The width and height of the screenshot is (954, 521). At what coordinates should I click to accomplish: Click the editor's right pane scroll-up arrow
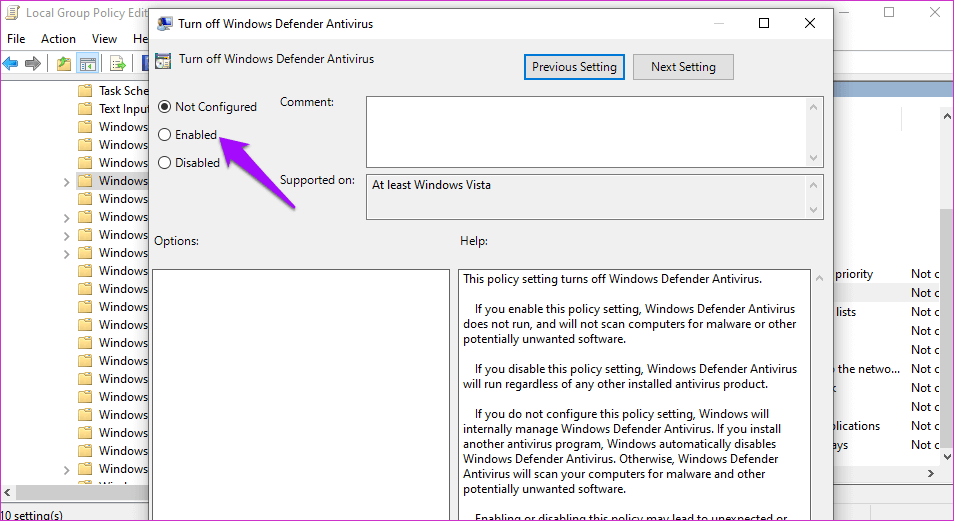click(947, 116)
